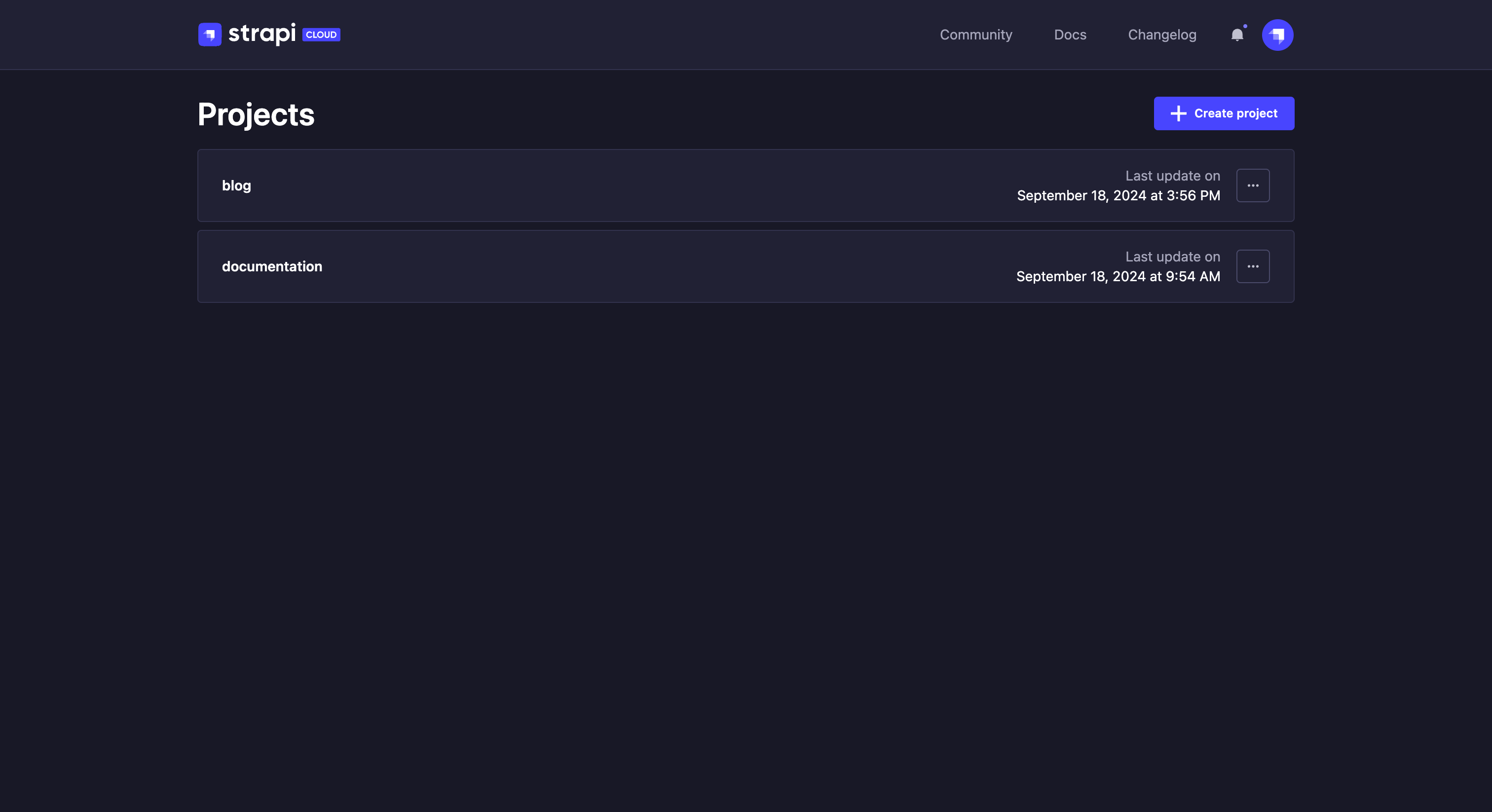Navigate to Docs
Screen dimensions: 1492x812
click(x=1070, y=35)
